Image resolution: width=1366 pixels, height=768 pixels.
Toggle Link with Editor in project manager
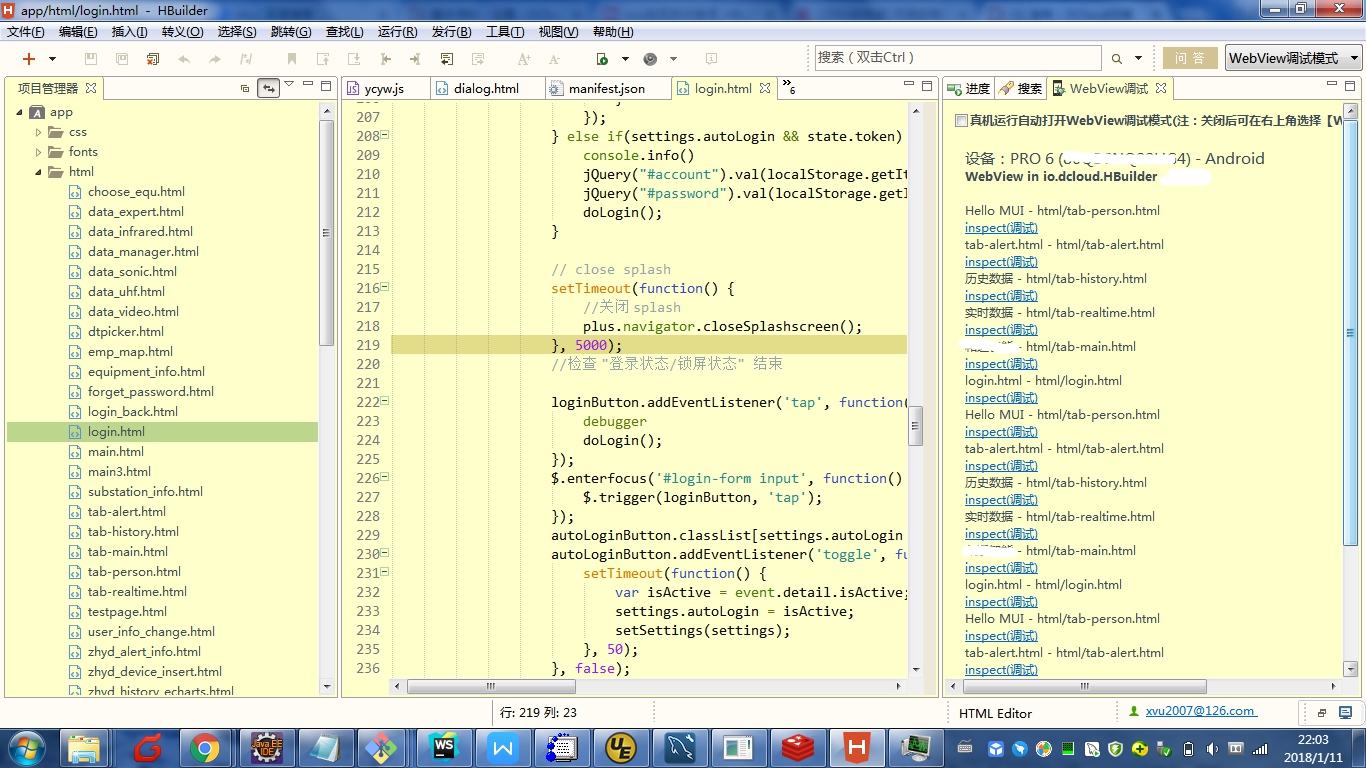click(x=267, y=88)
